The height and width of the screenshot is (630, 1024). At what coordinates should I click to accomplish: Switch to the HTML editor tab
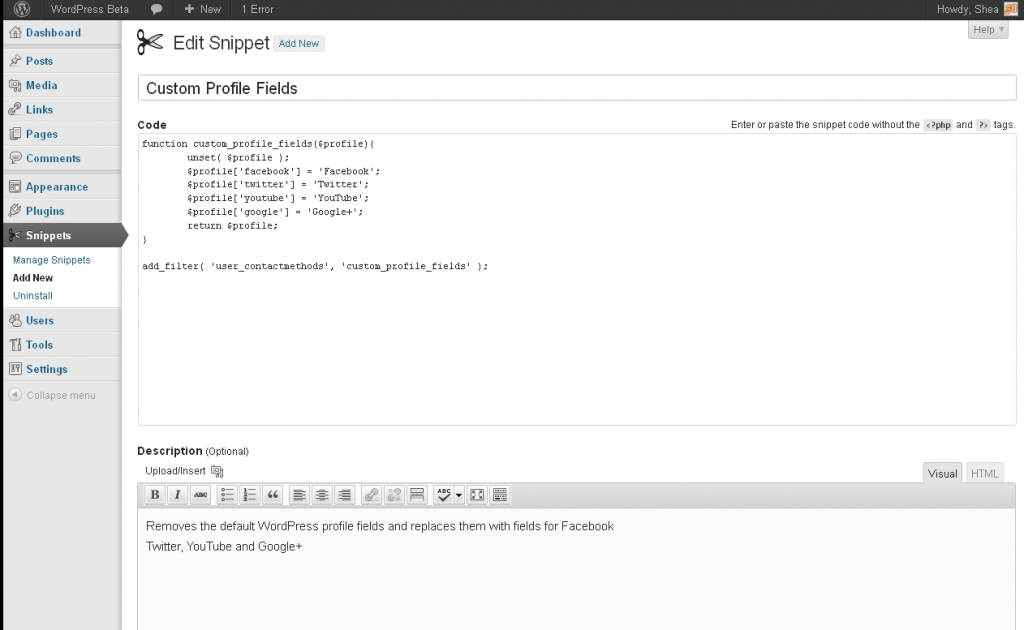[x=985, y=474]
